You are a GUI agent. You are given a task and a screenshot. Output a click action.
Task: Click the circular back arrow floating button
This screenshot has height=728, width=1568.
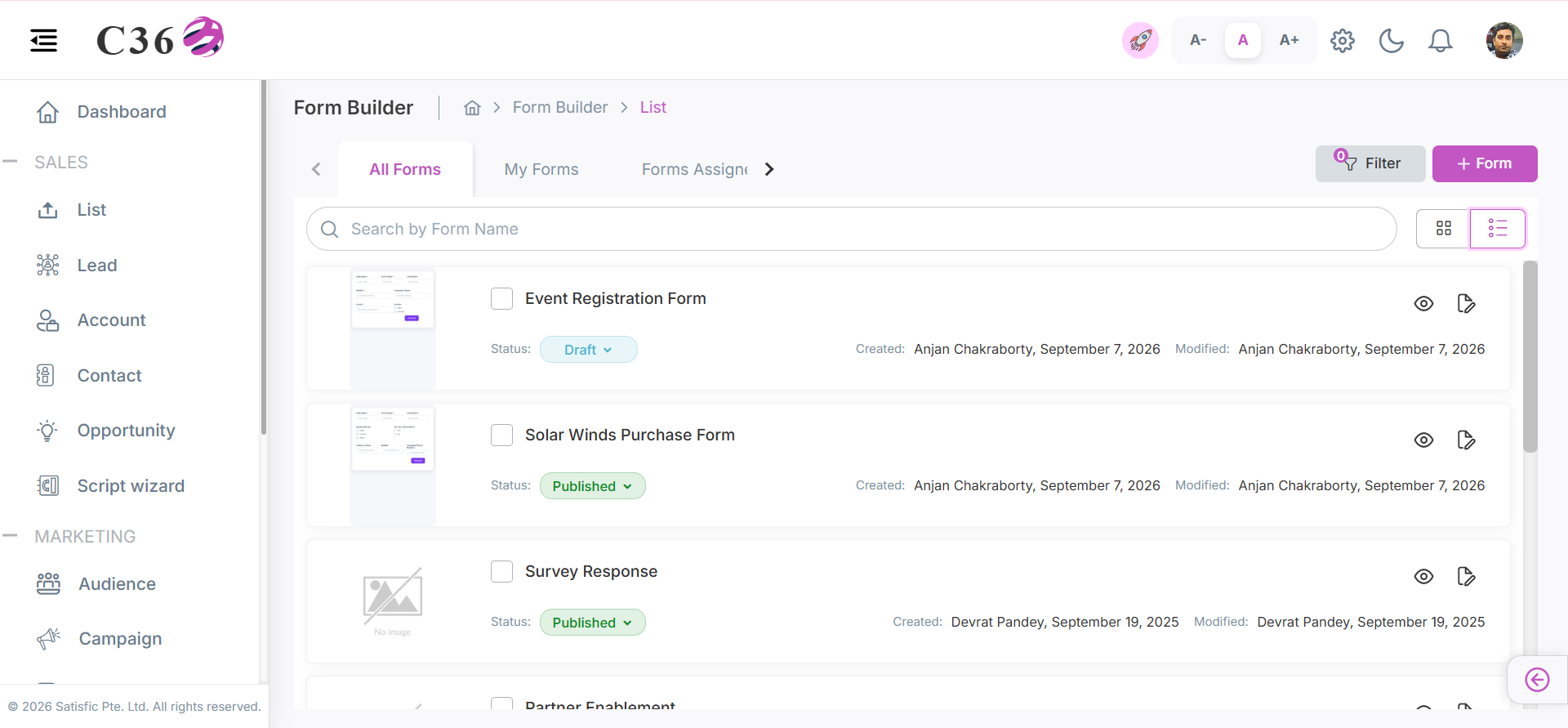pos(1537,680)
